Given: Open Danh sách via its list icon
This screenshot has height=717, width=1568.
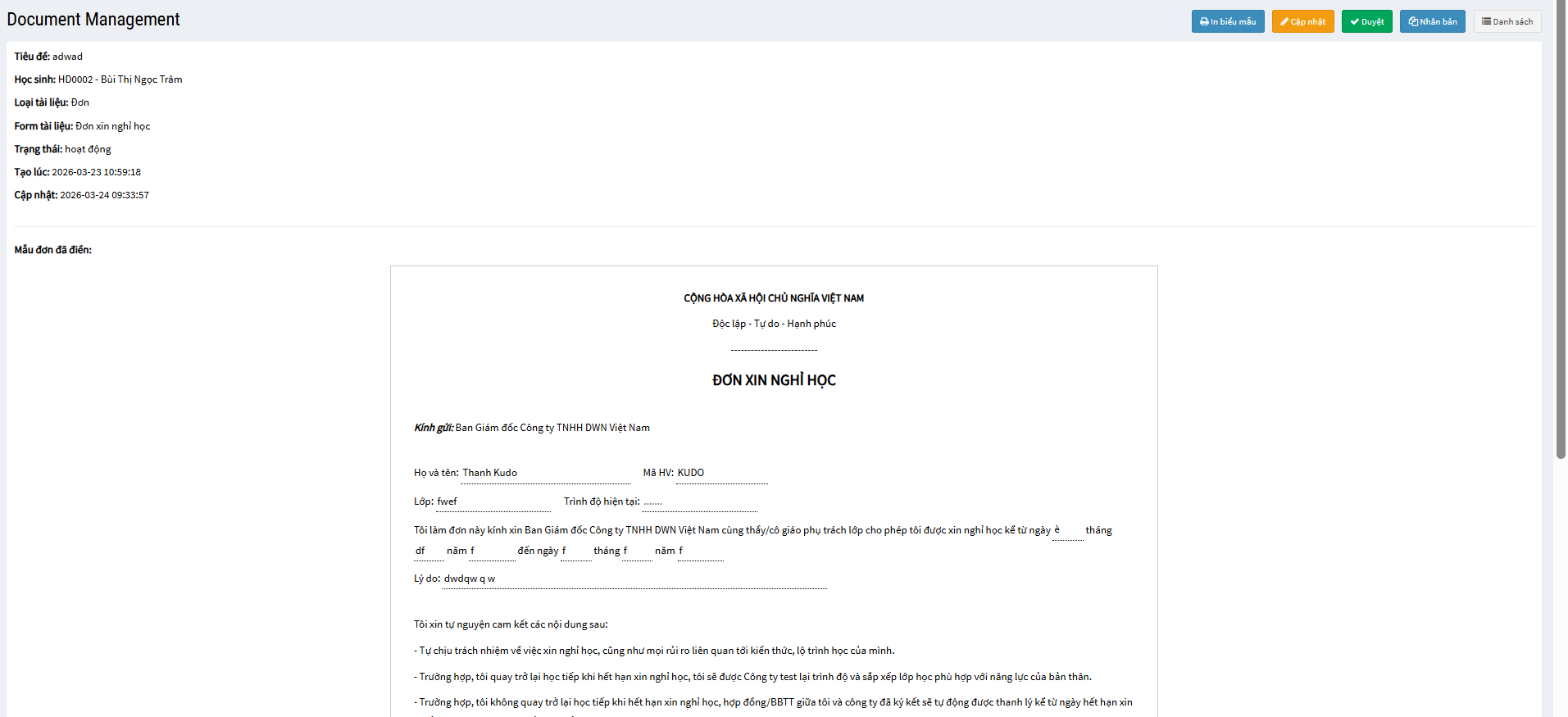Looking at the screenshot, I should [1486, 22].
